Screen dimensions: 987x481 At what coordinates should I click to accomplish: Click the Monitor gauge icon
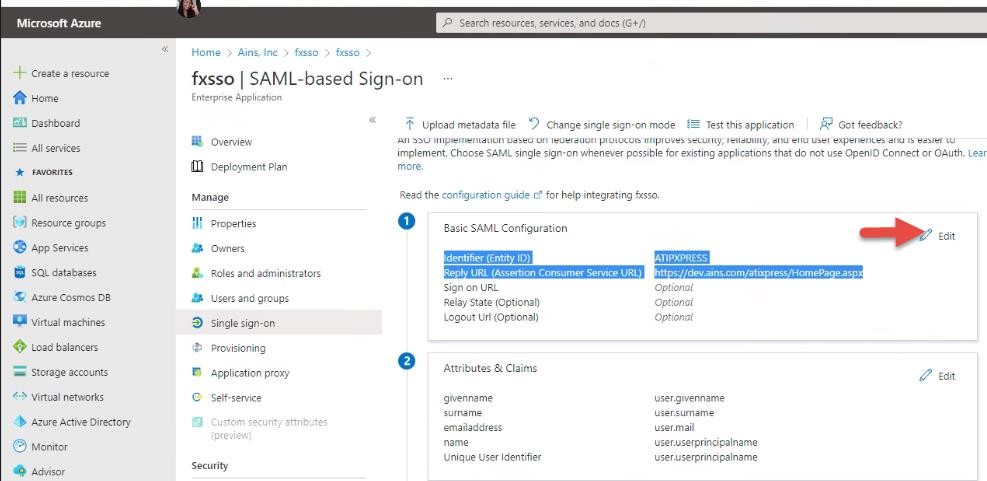pyautogui.click(x=20, y=446)
